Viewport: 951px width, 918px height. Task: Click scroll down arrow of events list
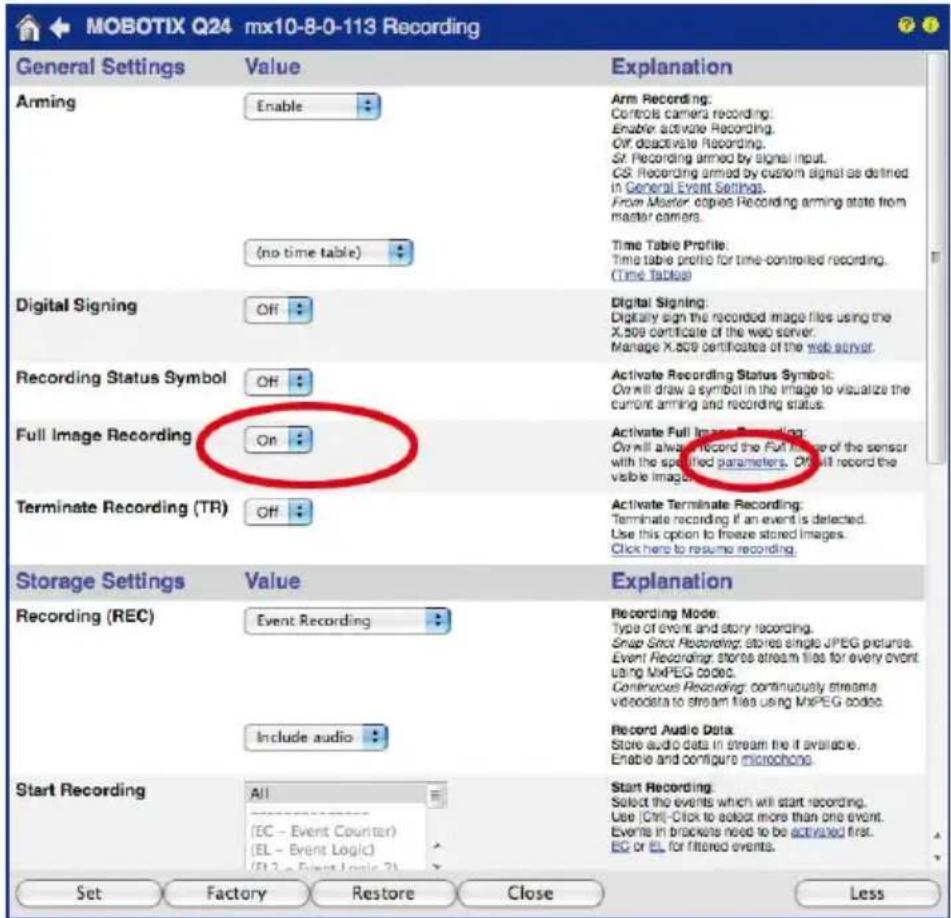pos(437,866)
